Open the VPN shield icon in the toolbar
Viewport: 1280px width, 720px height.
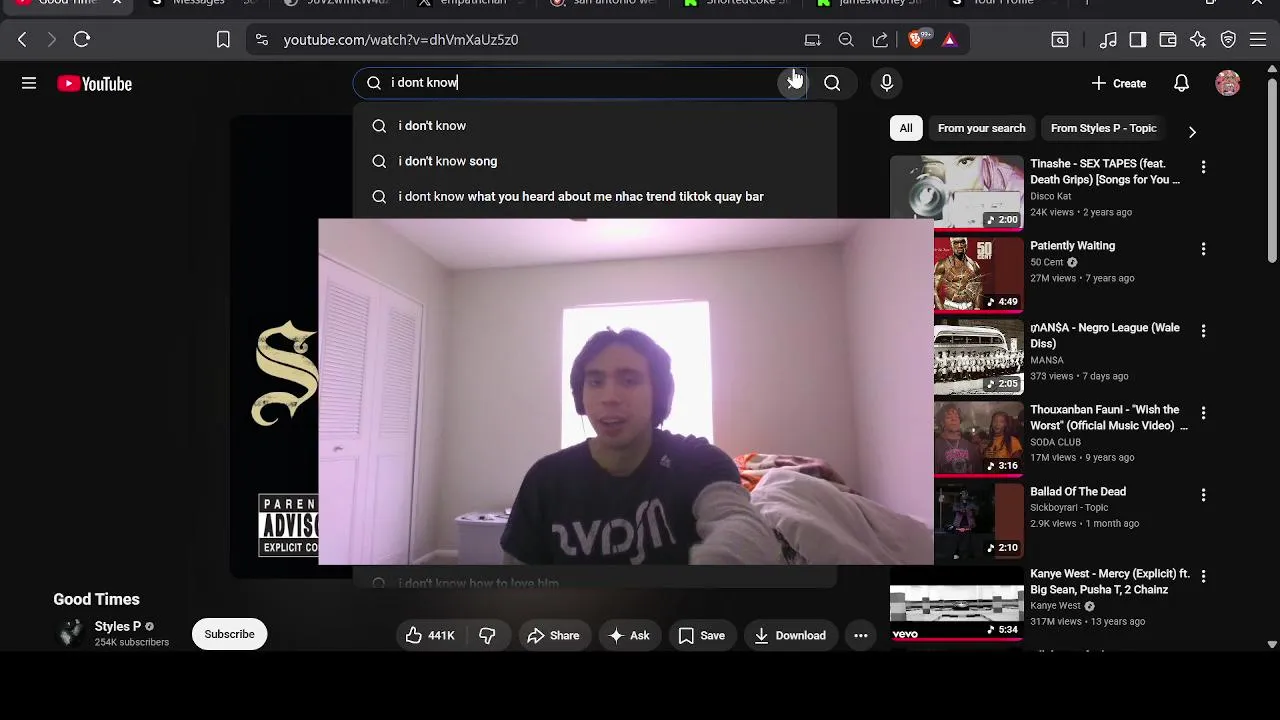tap(1228, 40)
